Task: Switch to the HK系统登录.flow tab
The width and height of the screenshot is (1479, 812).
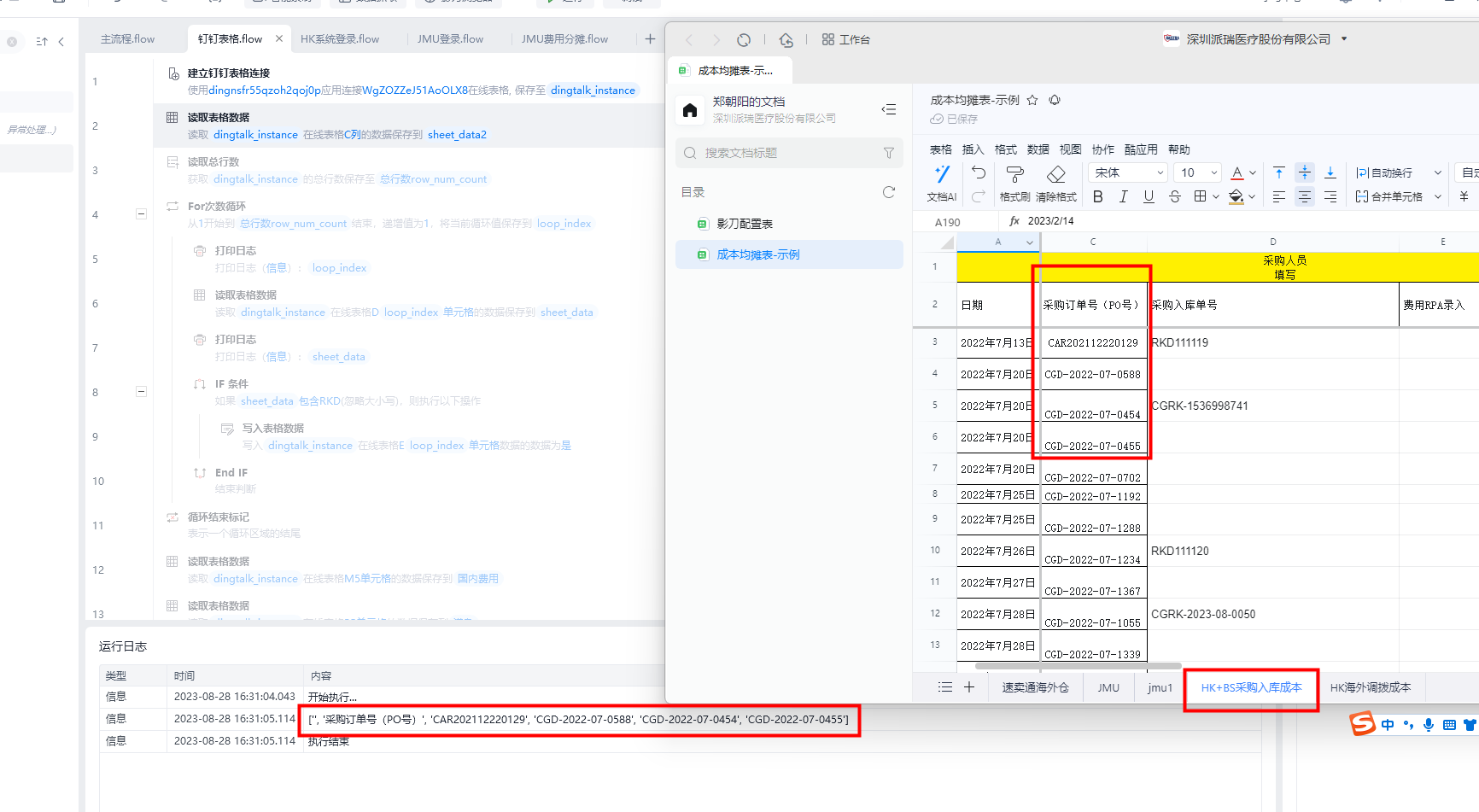Action: [340, 38]
